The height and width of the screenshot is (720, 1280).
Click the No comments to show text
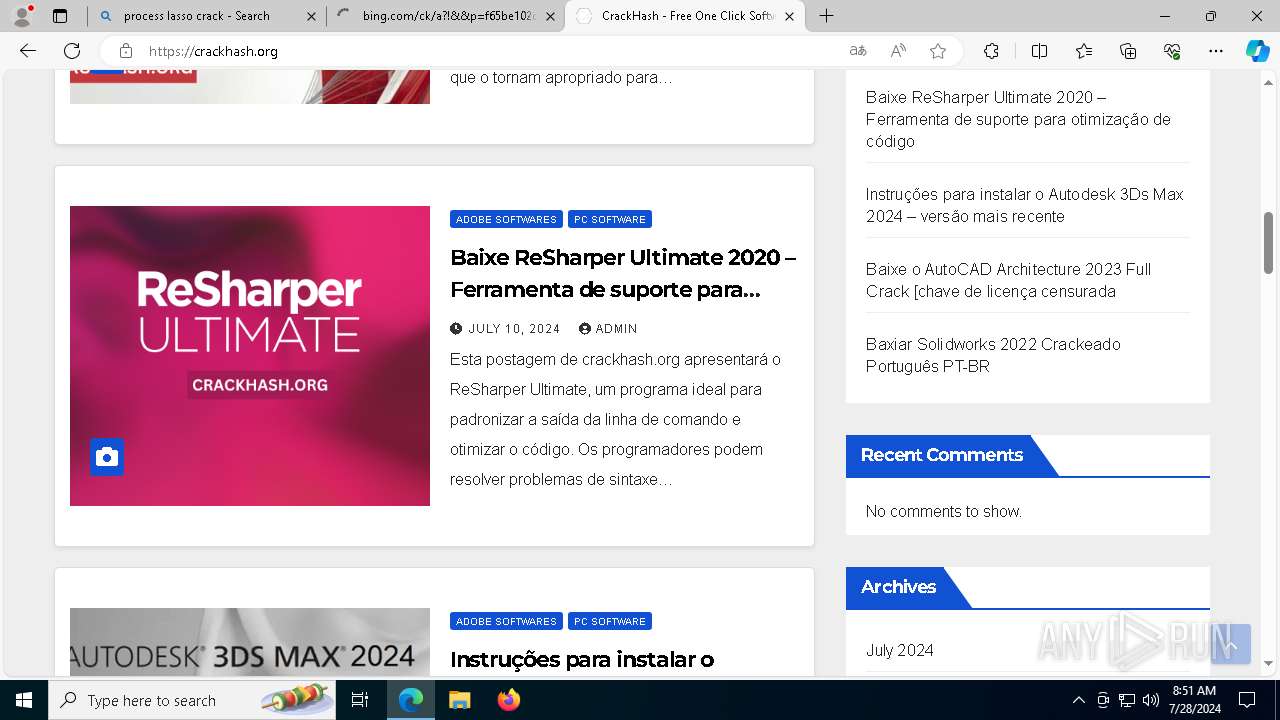point(943,511)
